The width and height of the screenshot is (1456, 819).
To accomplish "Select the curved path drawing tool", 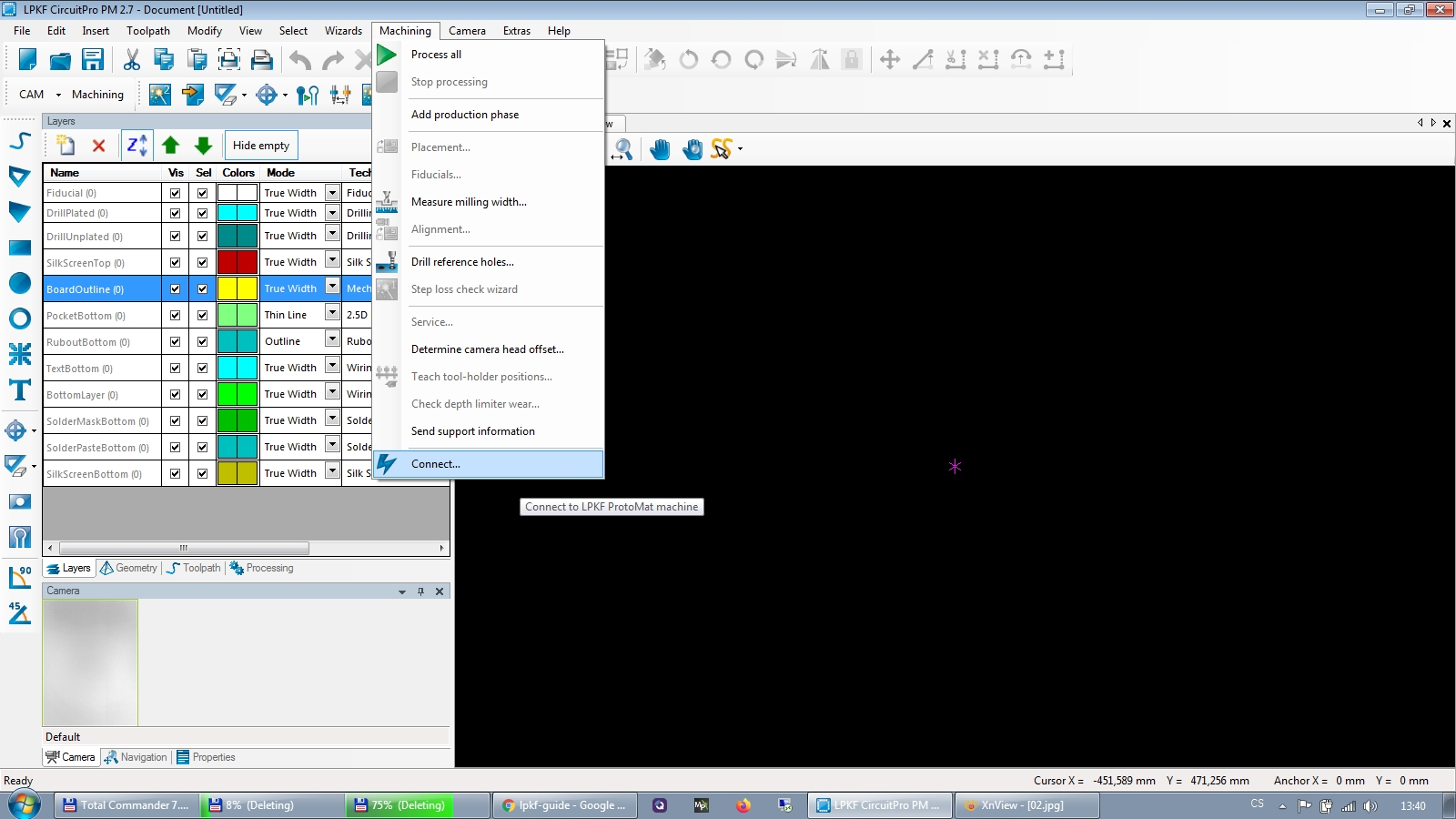I will 20,141.
